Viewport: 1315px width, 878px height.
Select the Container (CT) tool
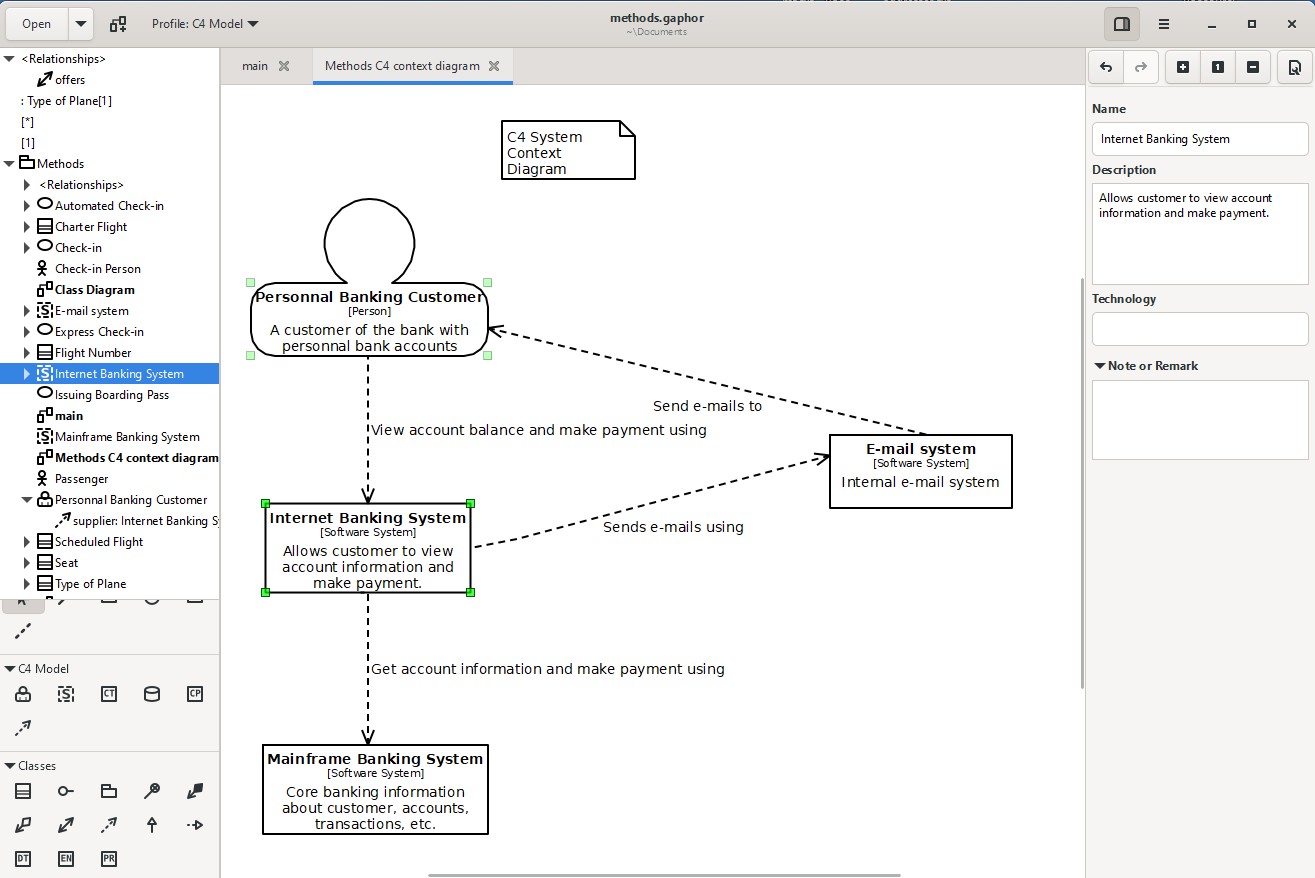[x=108, y=694]
